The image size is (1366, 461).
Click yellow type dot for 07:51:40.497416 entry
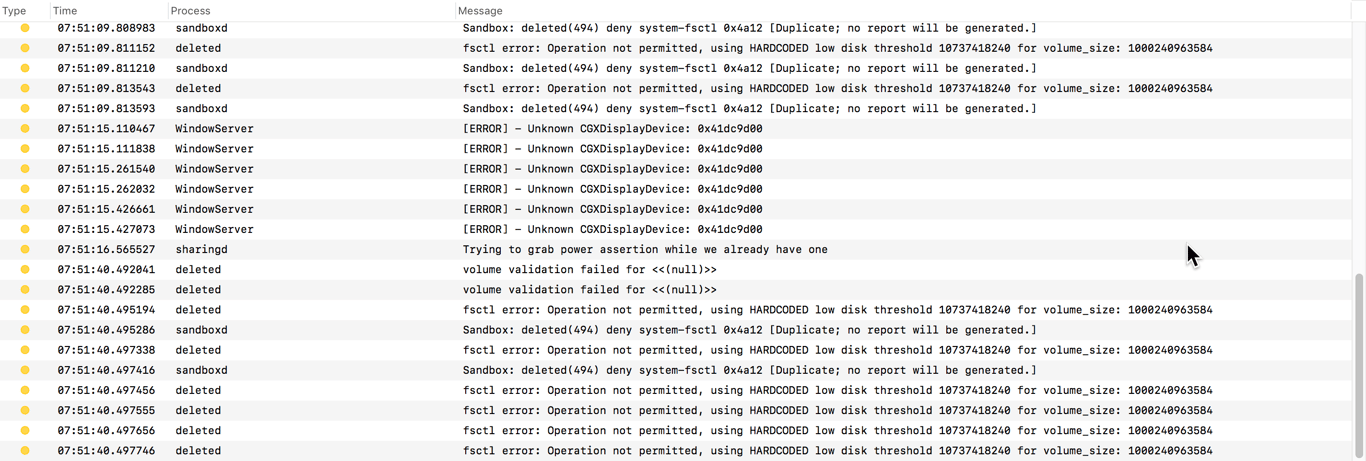click(25, 370)
